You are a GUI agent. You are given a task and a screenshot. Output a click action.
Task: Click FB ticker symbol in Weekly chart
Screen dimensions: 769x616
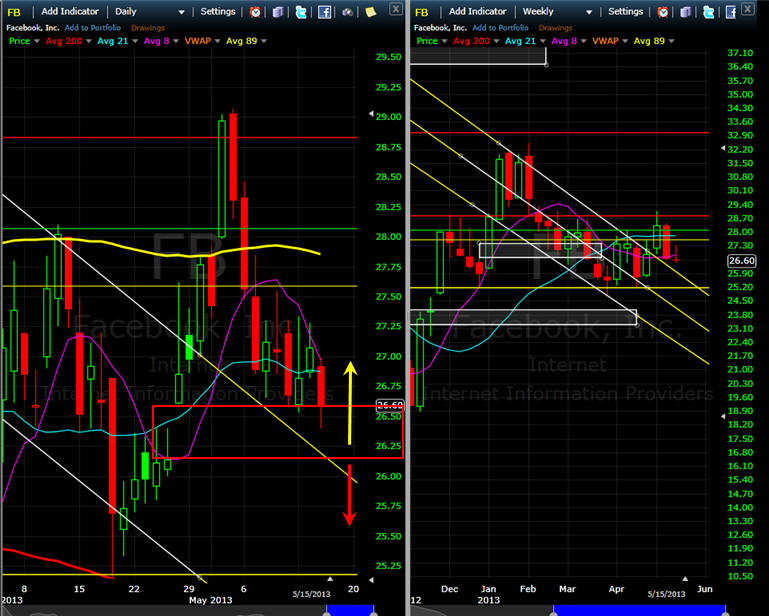[x=421, y=12]
